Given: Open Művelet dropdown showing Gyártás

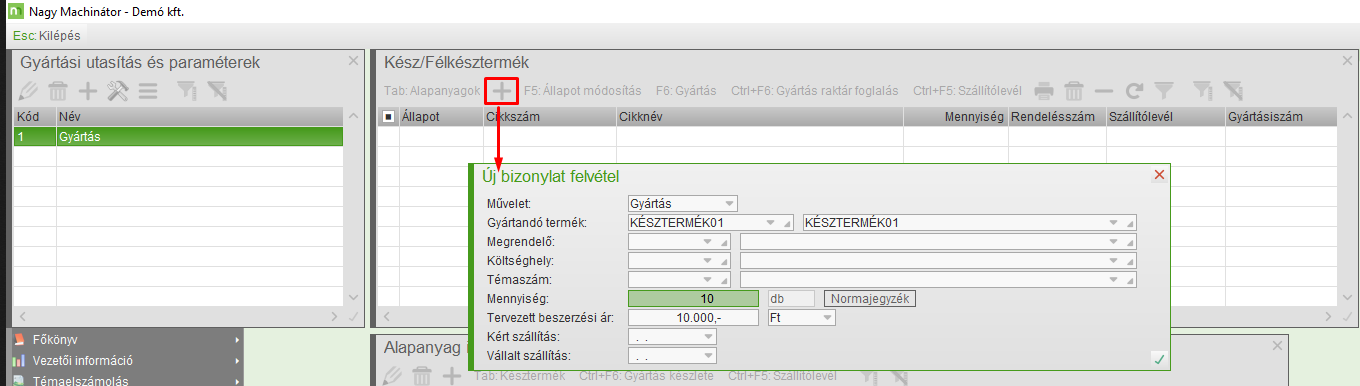Looking at the screenshot, I should click(x=728, y=204).
